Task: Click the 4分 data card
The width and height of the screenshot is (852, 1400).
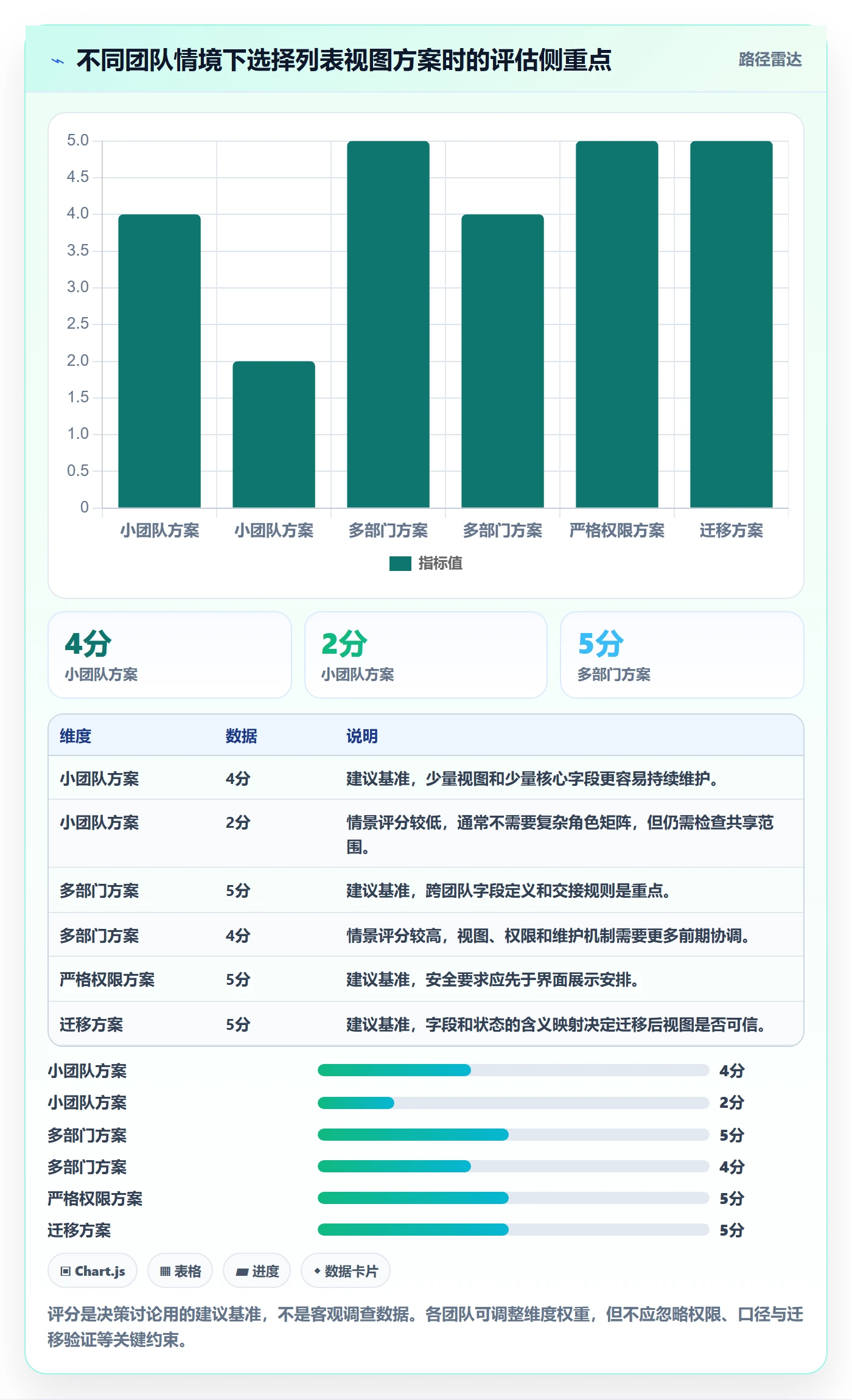Action: coord(170,655)
